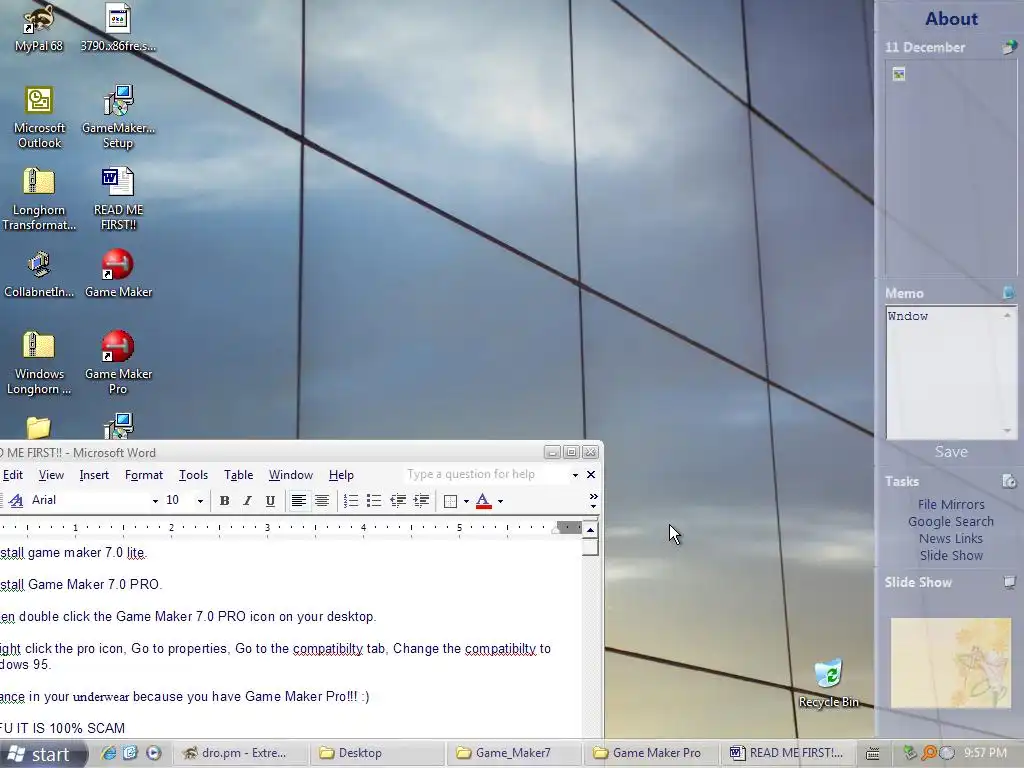Image resolution: width=1024 pixels, height=768 pixels.
Task: Click the orange search icon in system tray
Action: pos(929,753)
